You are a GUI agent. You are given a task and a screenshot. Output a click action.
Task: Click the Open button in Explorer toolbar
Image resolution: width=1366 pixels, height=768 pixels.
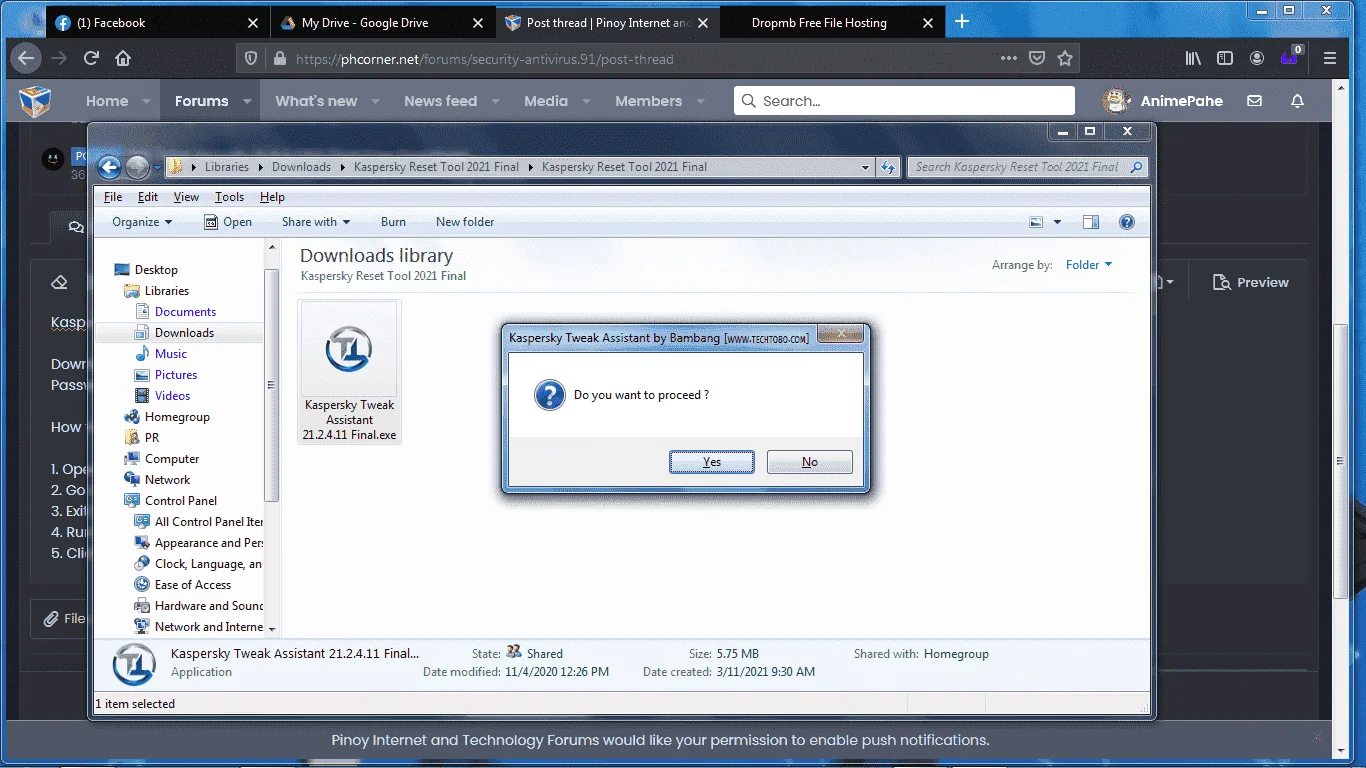[x=228, y=222]
